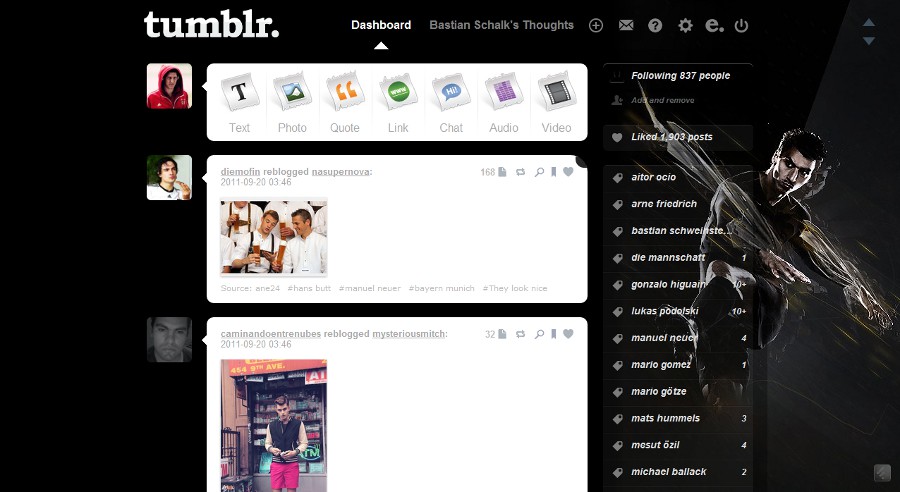Open the help question mark icon
This screenshot has width=900, height=492.
pos(655,25)
